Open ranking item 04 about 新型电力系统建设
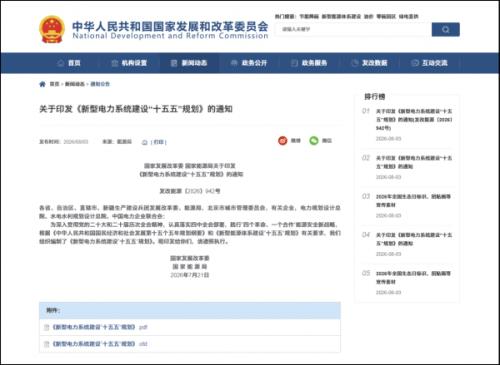The height and width of the screenshot is (365, 500). point(414,239)
